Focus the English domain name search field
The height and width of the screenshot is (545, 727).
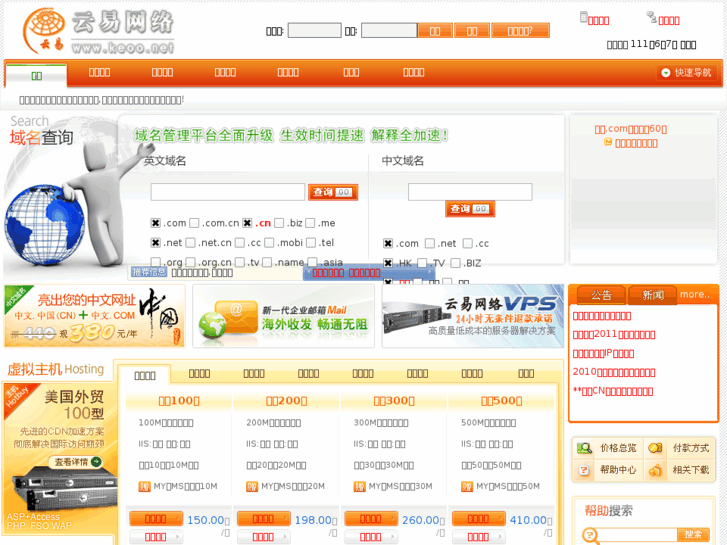228,192
